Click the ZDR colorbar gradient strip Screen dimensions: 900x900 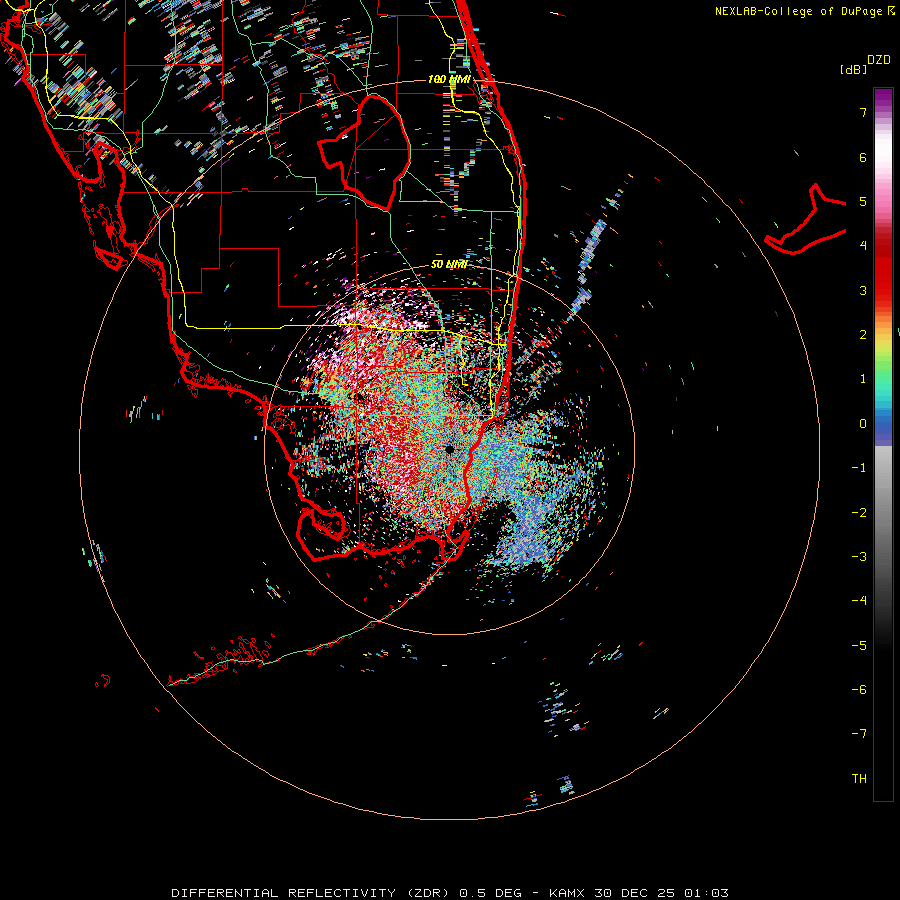(883, 444)
